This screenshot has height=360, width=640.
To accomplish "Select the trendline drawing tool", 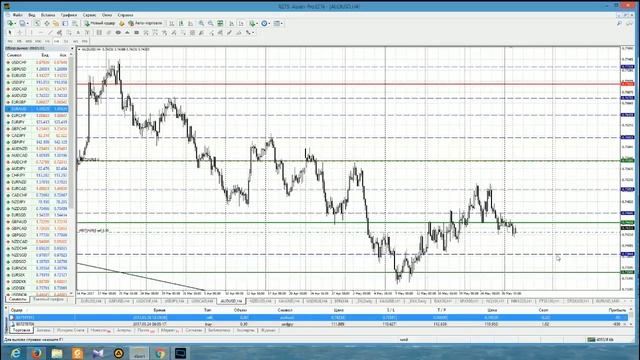I will click(50, 32).
